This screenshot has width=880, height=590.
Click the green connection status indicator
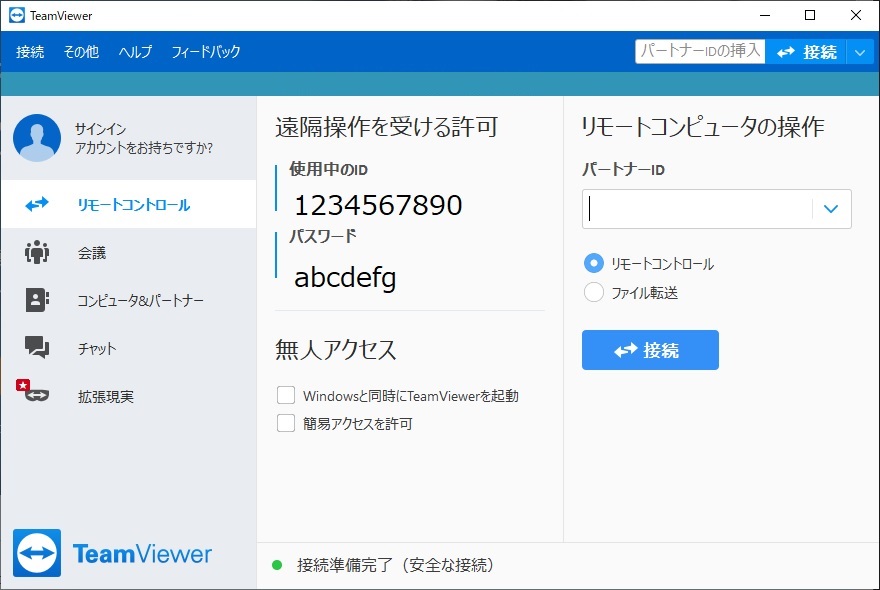point(277,565)
